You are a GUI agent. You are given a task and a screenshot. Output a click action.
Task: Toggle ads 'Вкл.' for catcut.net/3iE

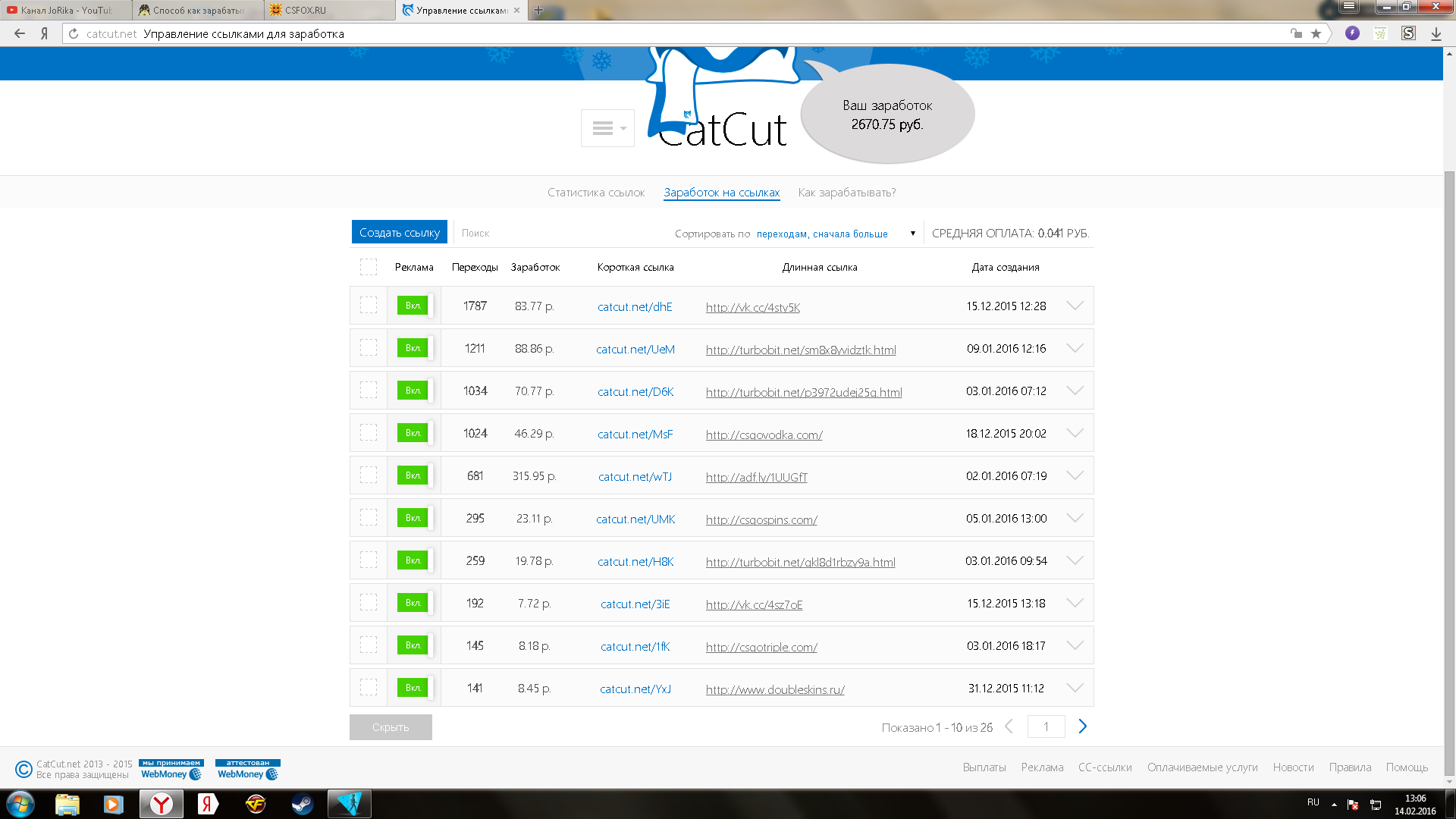pyautogui.click(x=415, y=603)
